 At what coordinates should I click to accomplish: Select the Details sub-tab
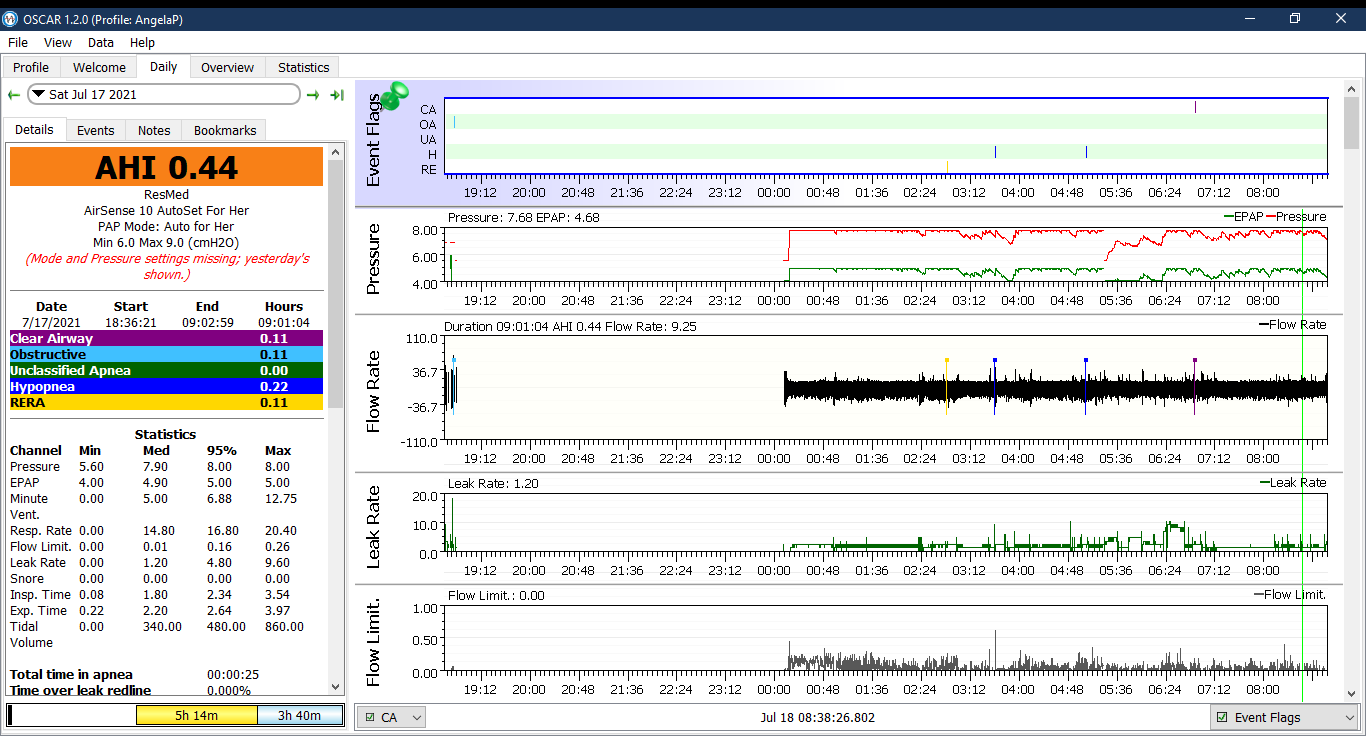click(34, 129)
